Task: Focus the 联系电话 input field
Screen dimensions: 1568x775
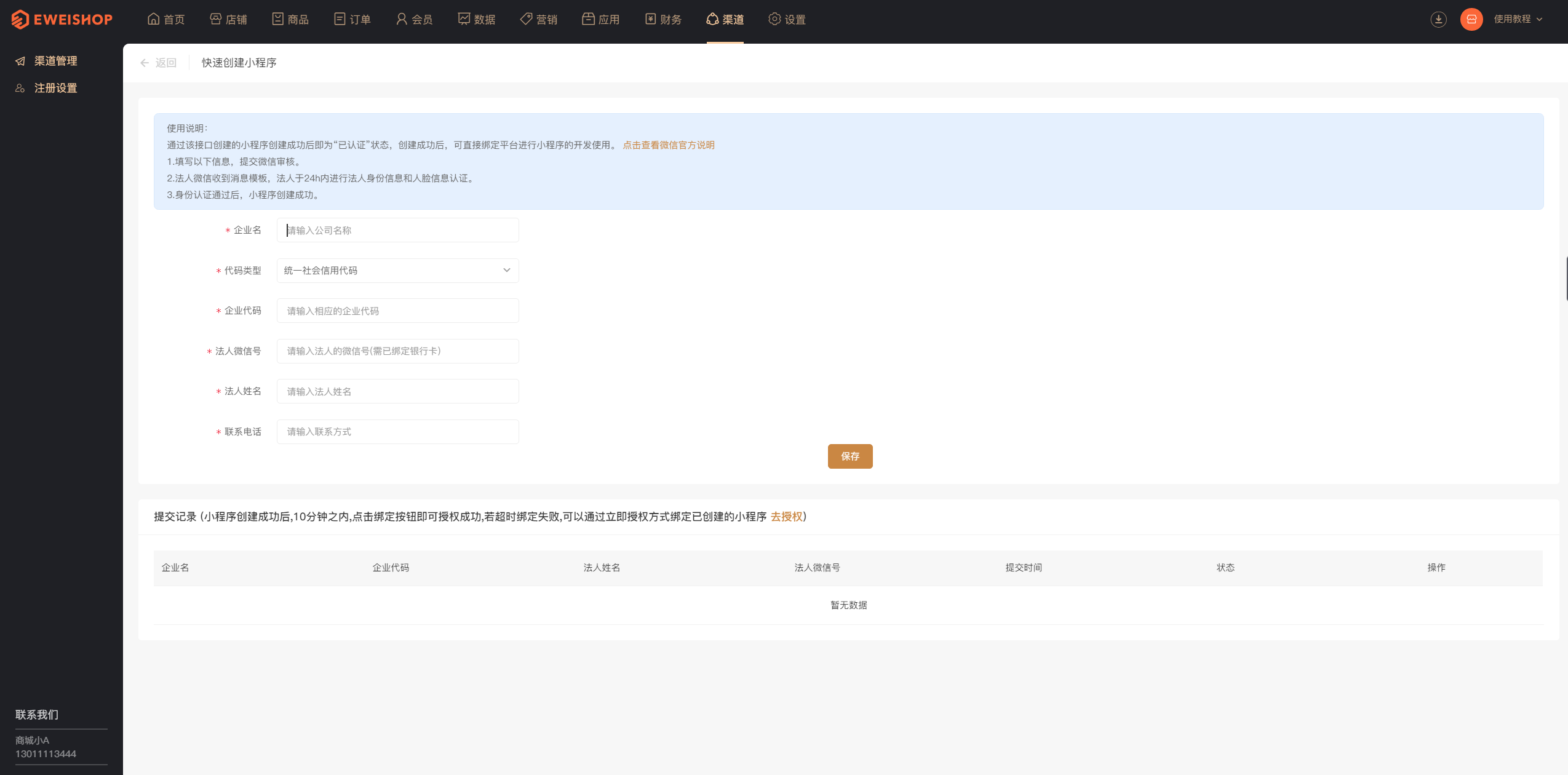Action: click(x=397, y=432)
